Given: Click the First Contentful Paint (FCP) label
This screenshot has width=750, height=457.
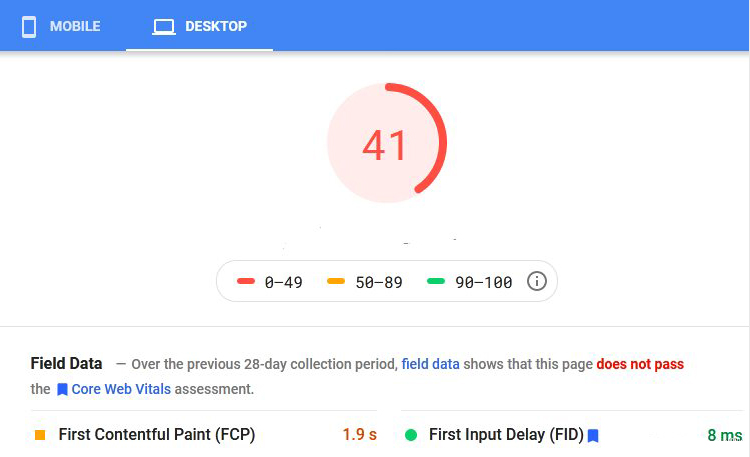Looking at the screenshot, I should 157,435.
